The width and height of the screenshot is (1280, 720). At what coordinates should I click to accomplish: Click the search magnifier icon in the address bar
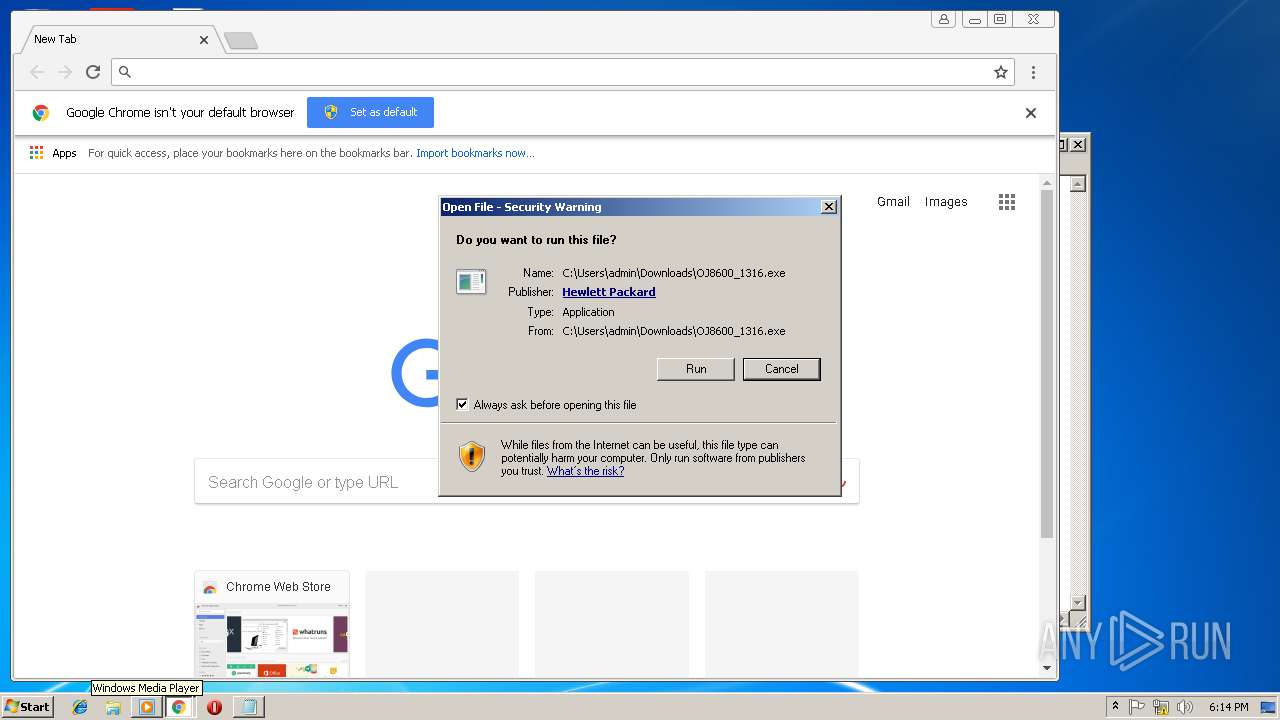tap(125, 72)
